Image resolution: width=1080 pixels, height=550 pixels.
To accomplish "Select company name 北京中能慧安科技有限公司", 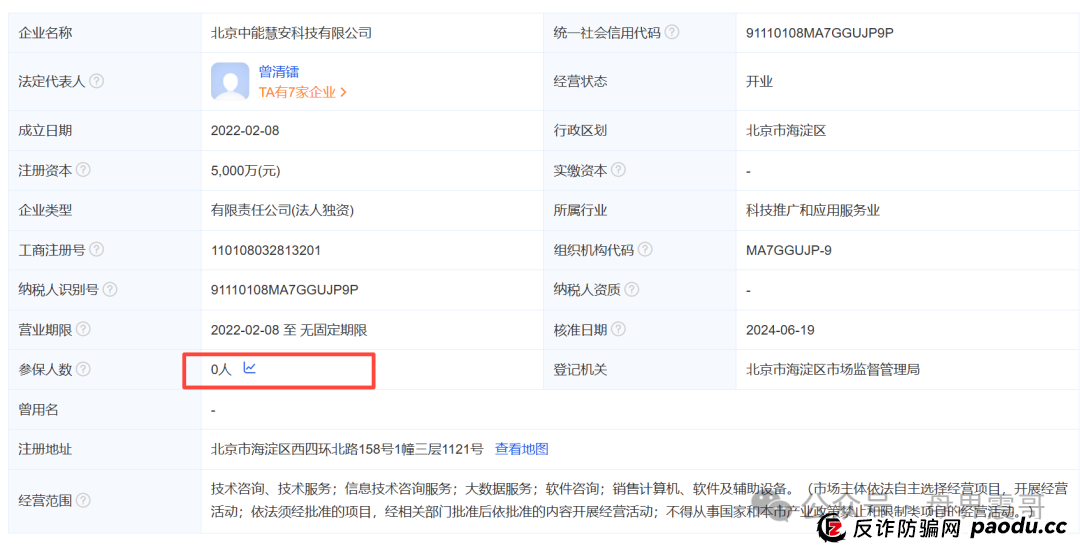I will pyautogui.click(x=291, y=32).
